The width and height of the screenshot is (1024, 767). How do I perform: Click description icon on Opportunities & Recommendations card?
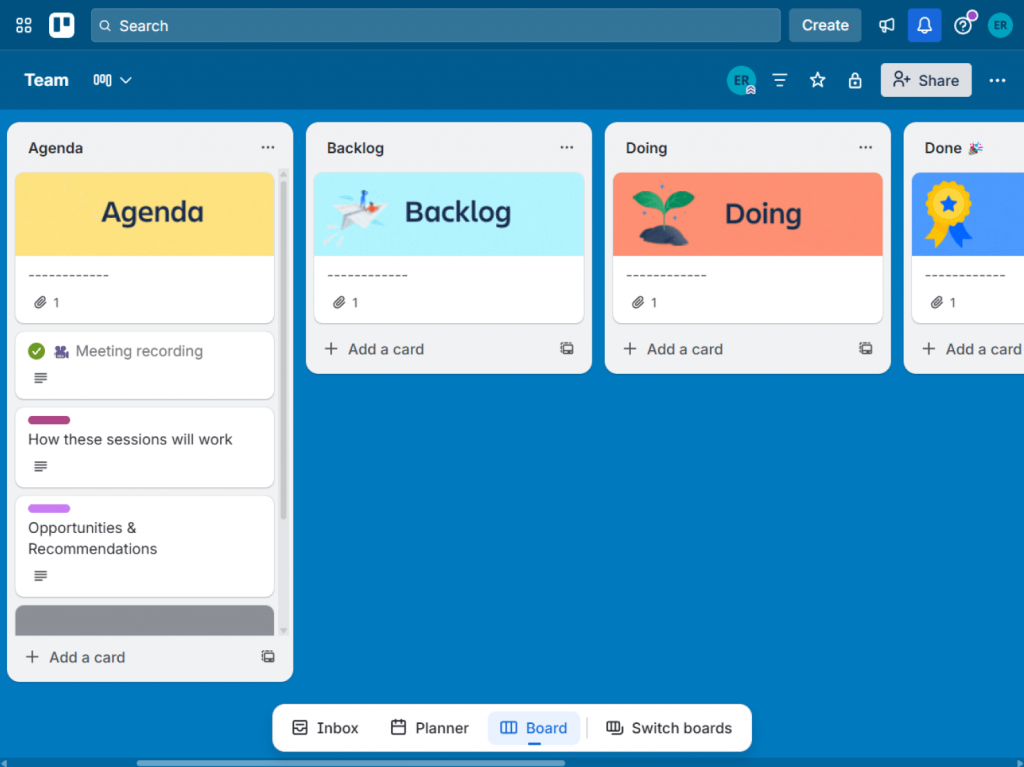pyautogui.click(x=40, y=576)
